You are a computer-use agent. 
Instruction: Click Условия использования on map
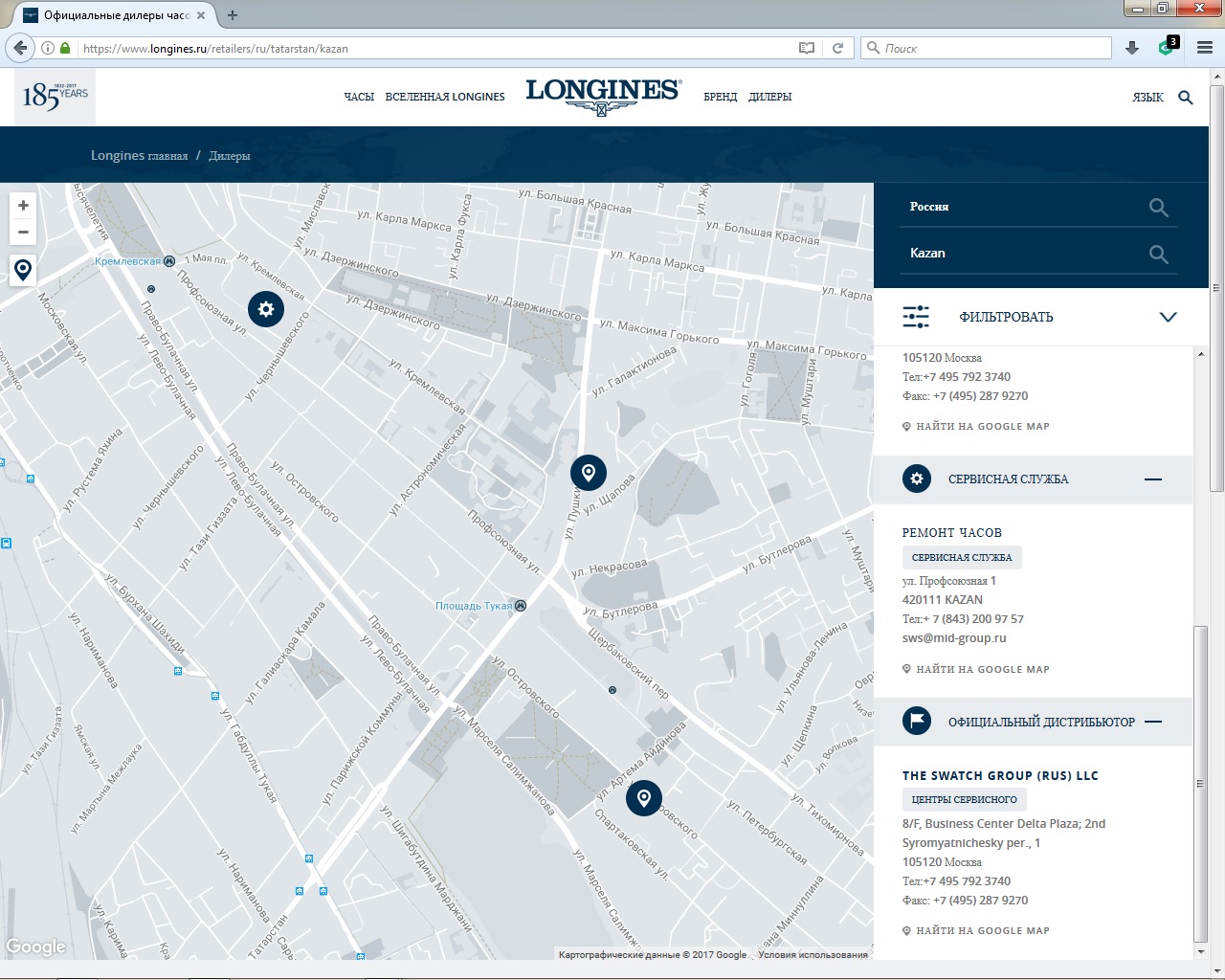(813, 954)
